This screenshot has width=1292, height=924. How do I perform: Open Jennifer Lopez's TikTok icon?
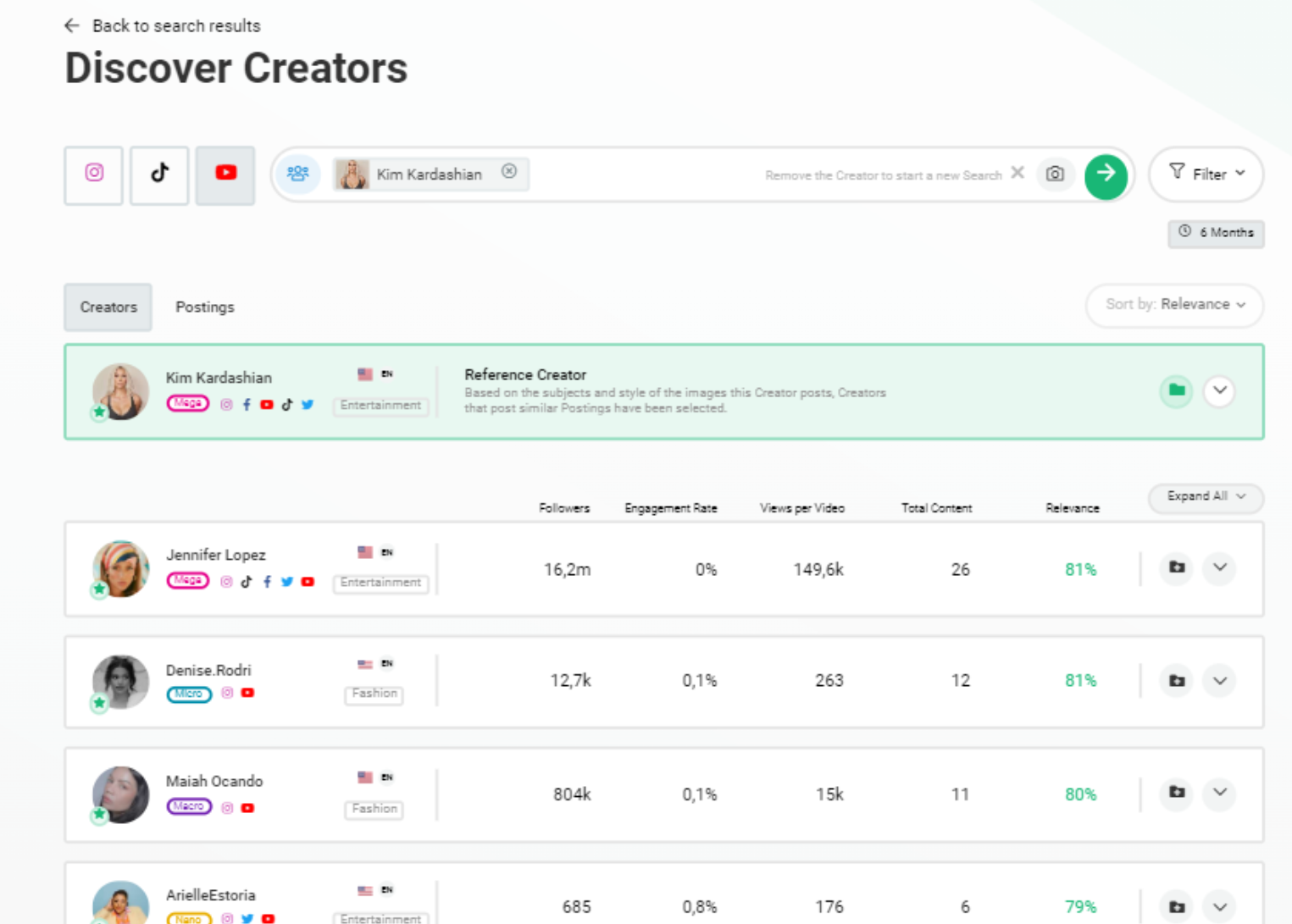coord(247,582)
